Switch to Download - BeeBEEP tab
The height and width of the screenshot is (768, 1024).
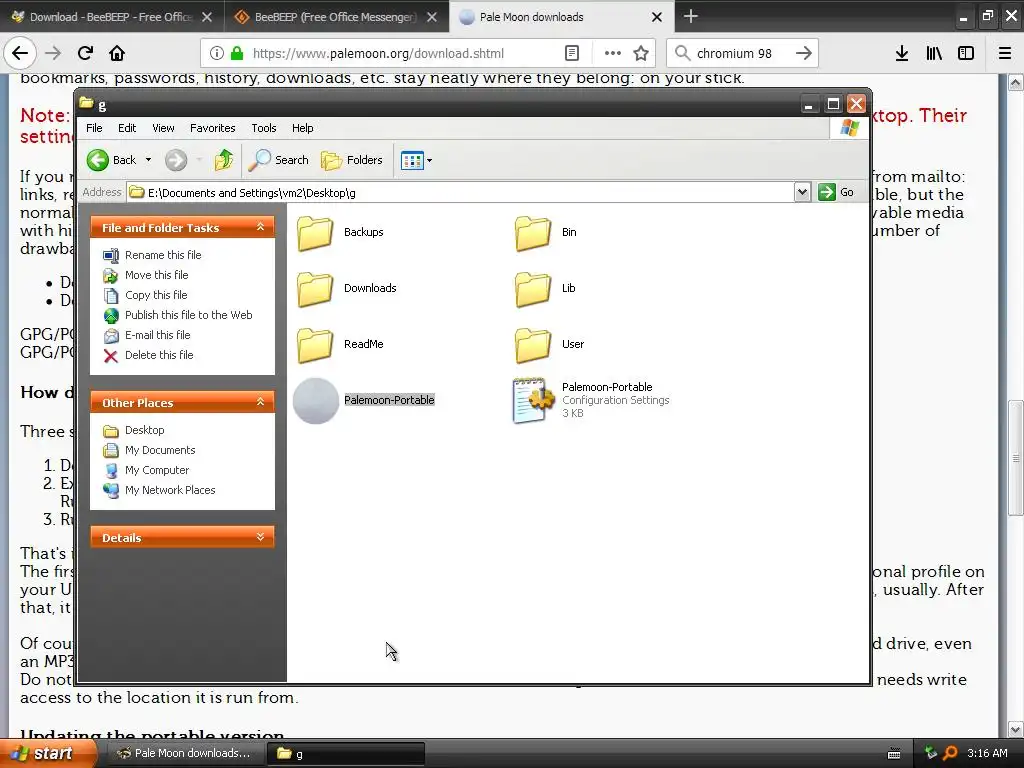[112, 17]
